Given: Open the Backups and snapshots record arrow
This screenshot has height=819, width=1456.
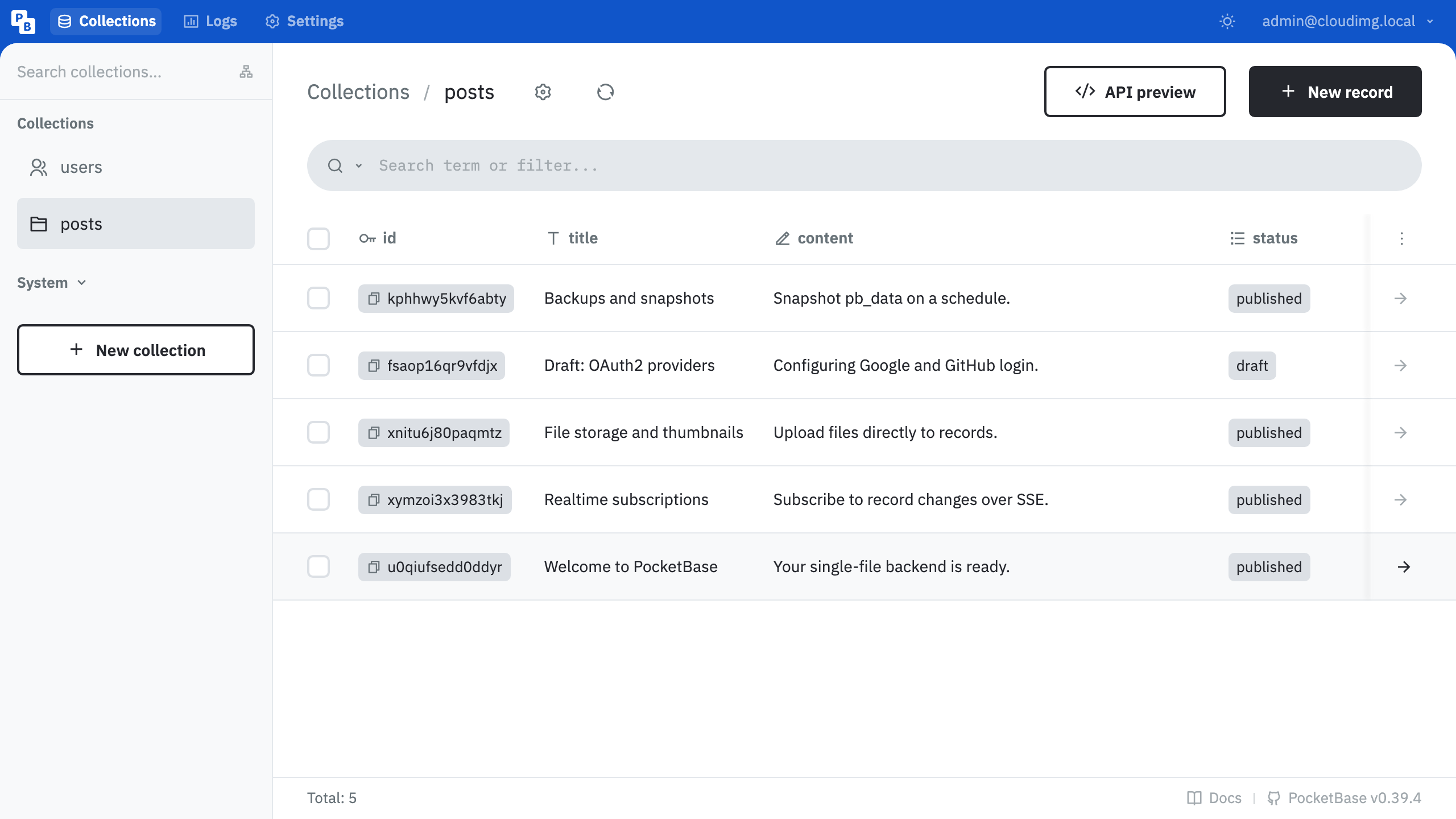Looking at the screenshot, I should tap(1401, 299).
